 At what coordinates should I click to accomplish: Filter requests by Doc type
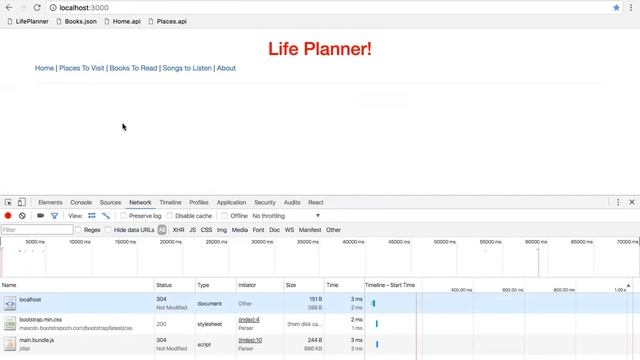point(274,230)
